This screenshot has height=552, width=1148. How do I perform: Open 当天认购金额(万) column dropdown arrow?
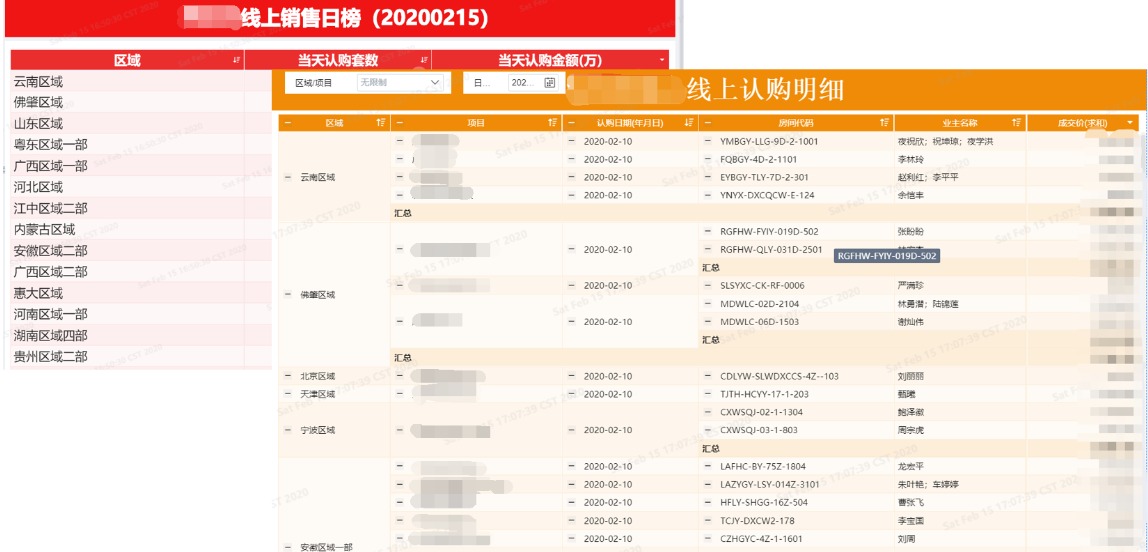coord(663,60)
